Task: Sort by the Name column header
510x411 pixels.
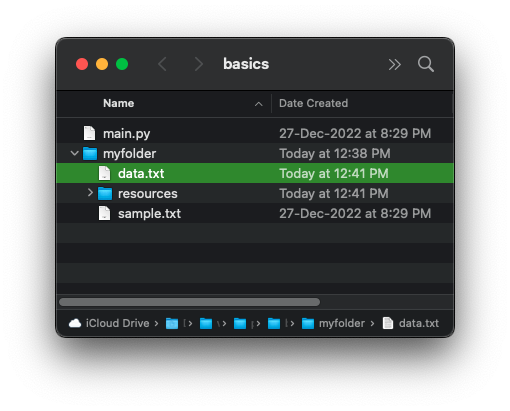Action: pos(119,103)
